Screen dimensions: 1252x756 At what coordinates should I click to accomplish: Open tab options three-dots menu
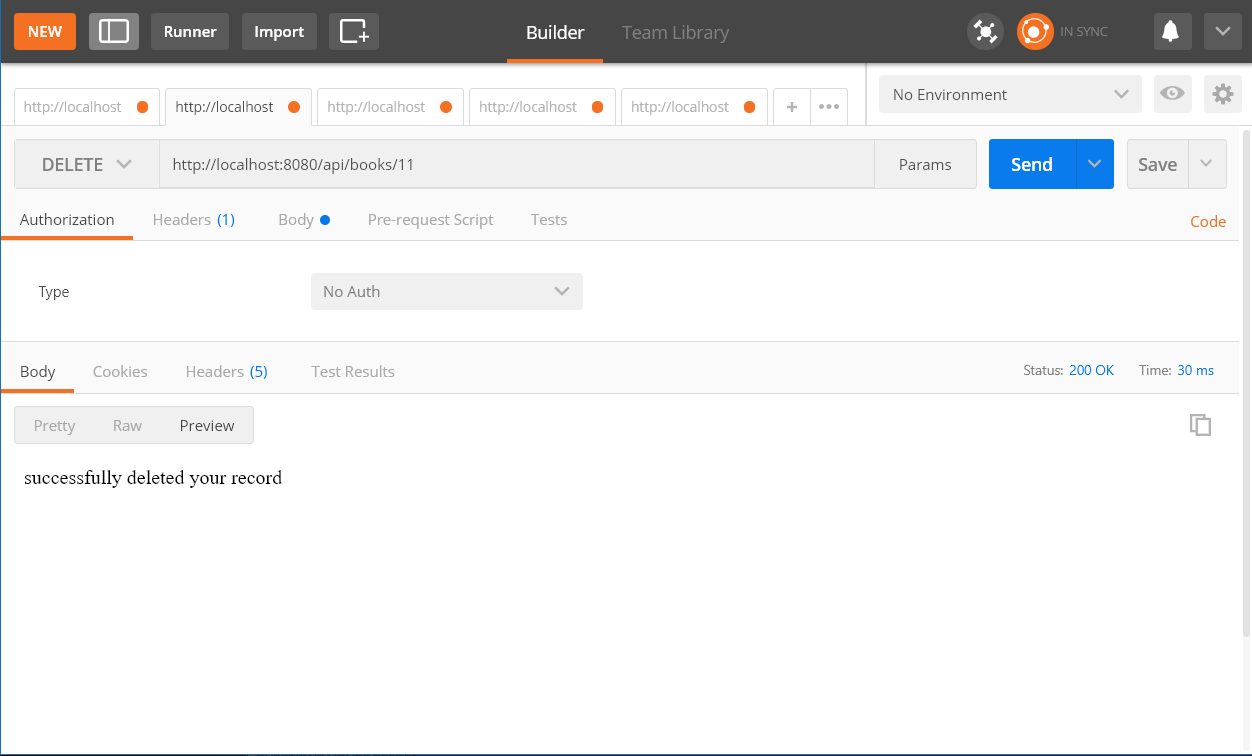pos(829,107)
